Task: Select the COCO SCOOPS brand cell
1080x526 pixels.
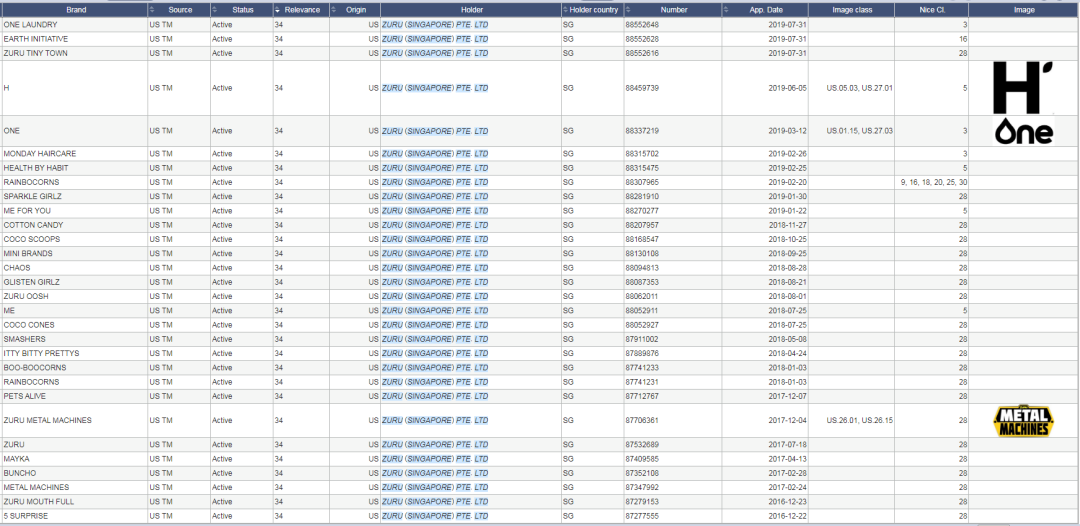Action: tap(74, 239)
